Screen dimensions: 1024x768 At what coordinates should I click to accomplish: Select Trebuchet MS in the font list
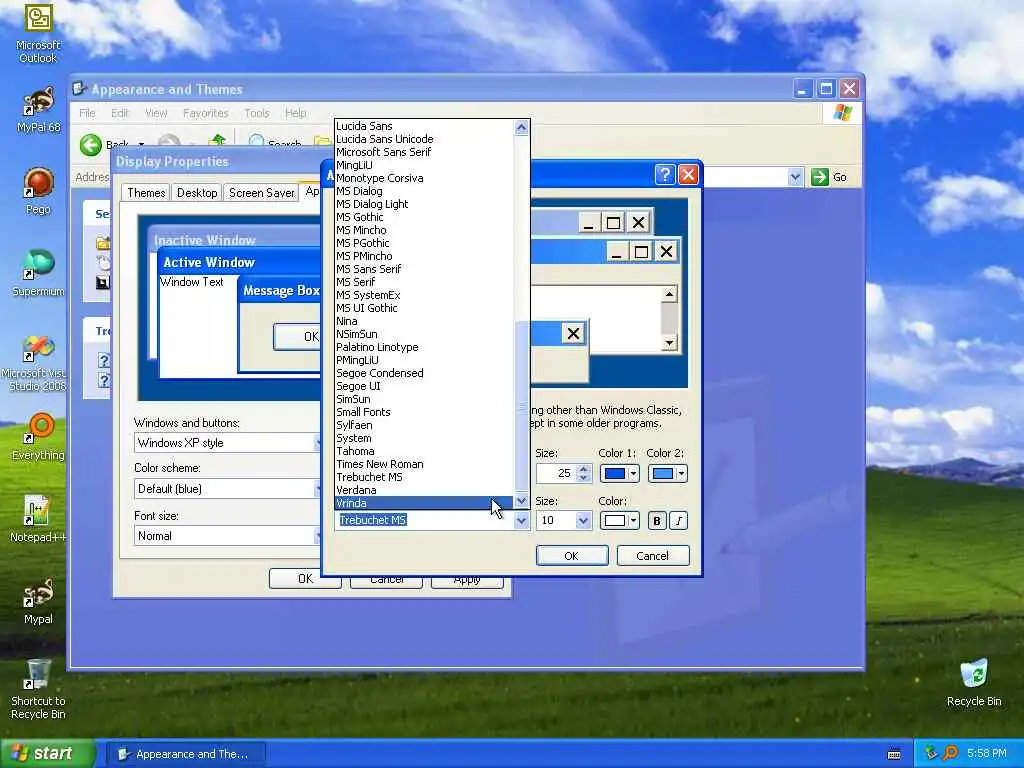(x=424, y=477)
